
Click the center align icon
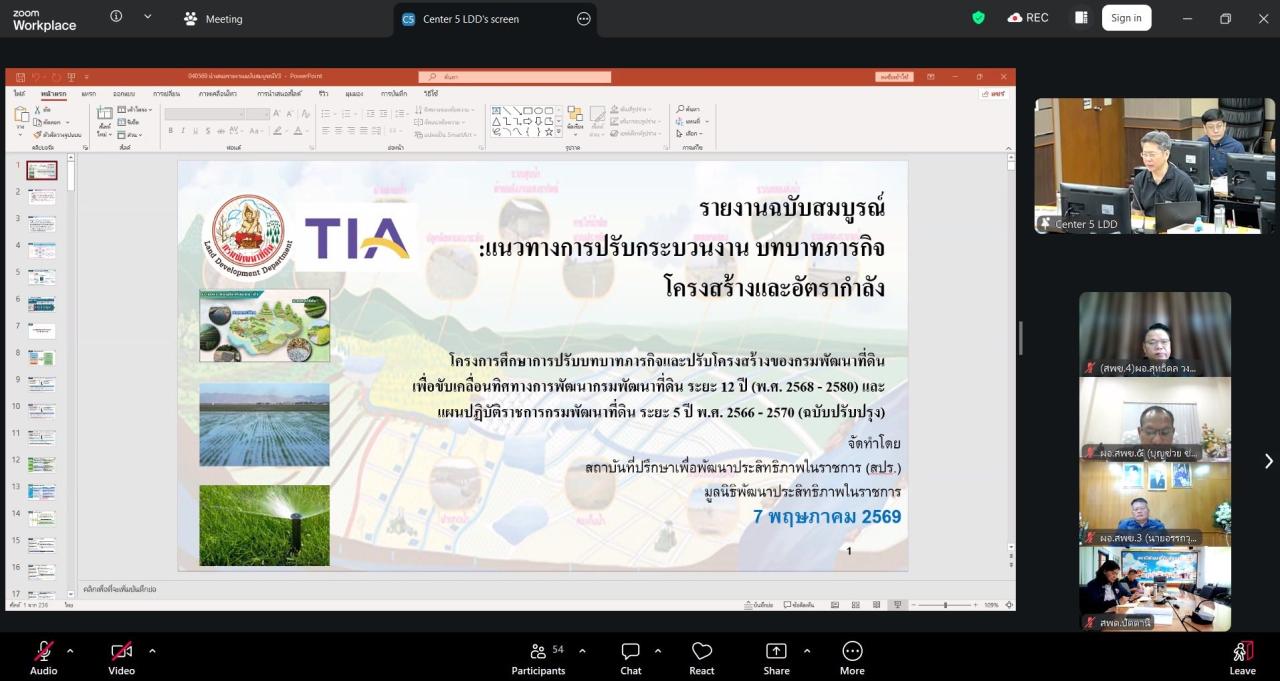pyautogui.click(x=338, y=131)
